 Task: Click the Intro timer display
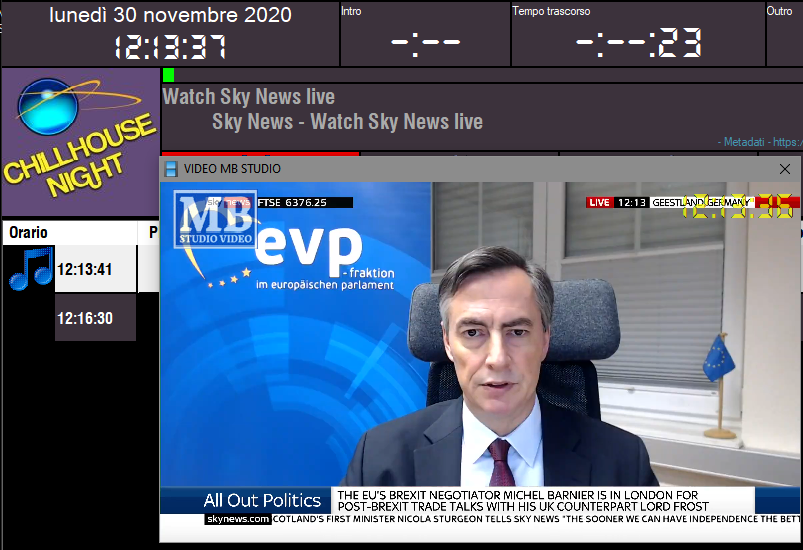click(x=425, y=42)
